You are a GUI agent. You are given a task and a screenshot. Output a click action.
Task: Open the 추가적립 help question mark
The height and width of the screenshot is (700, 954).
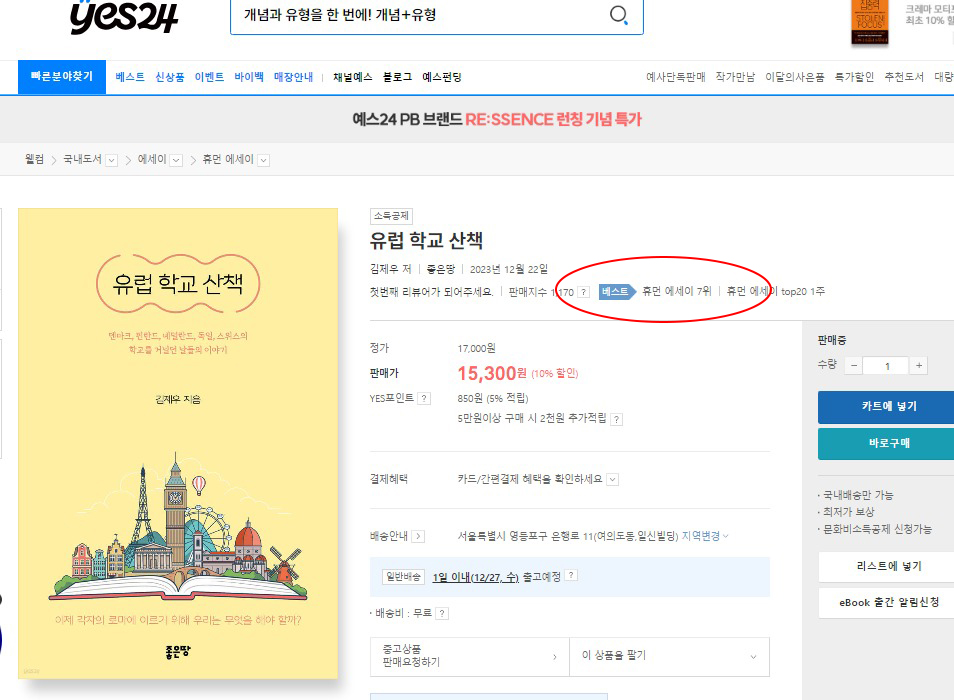[x=617, y=419]
